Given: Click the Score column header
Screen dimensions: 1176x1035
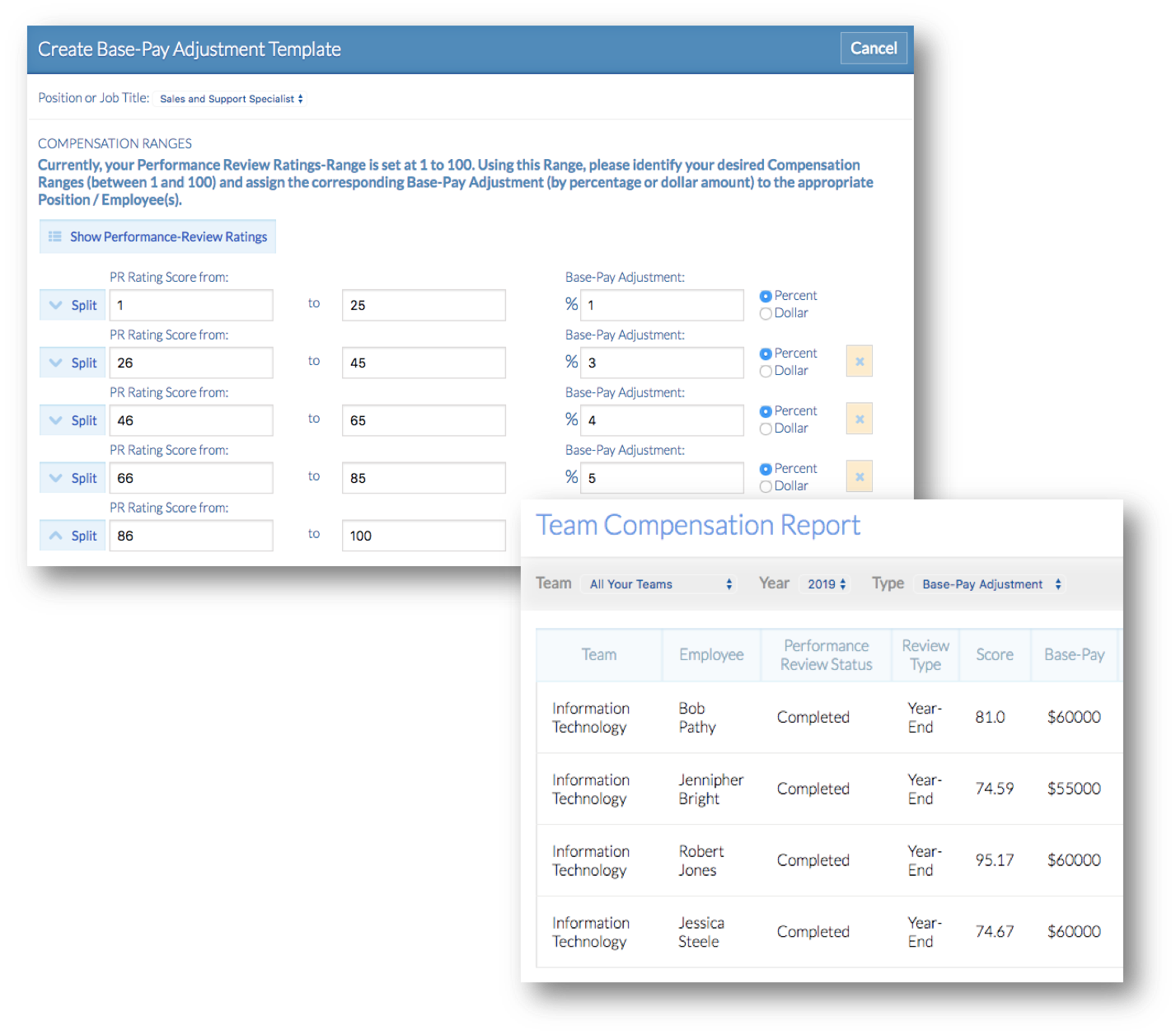Looking at the screenshot, I should tap(994, 655).
